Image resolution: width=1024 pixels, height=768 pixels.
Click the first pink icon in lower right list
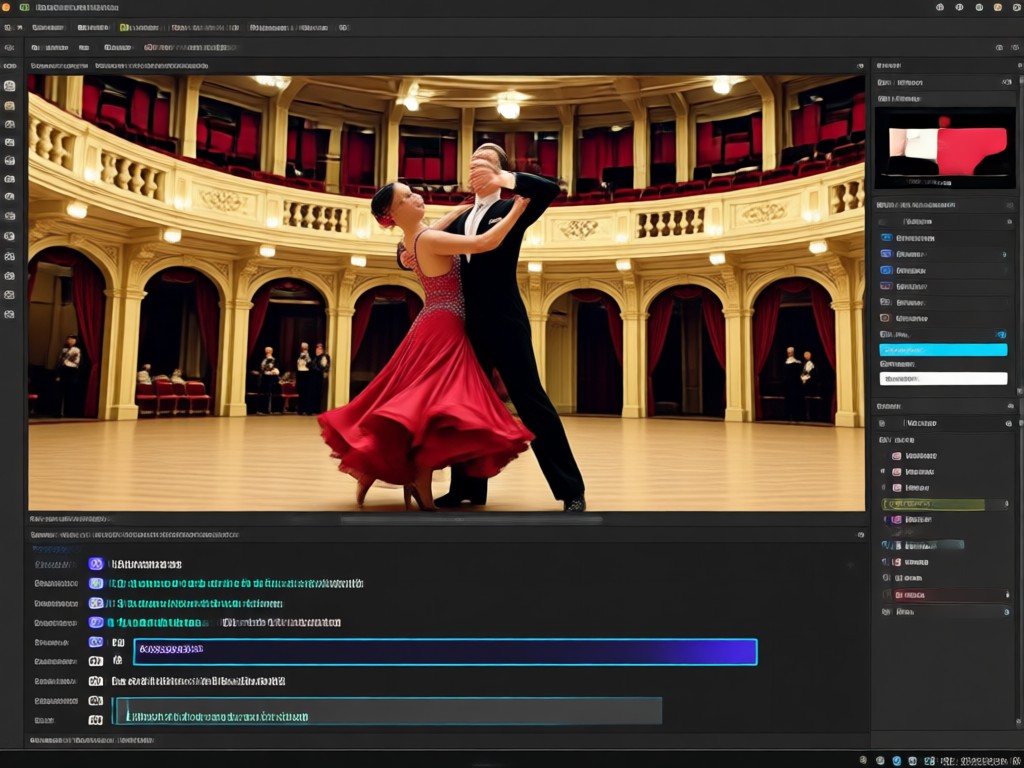[897, 456]
